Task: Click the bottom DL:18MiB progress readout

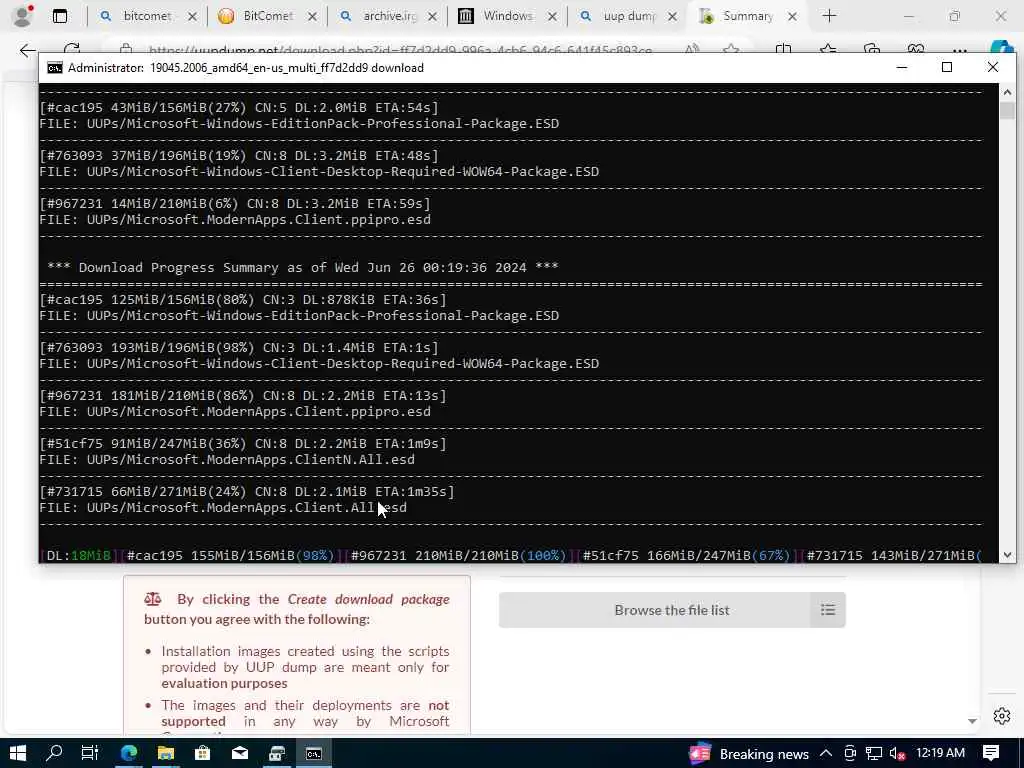Action: 78,556
